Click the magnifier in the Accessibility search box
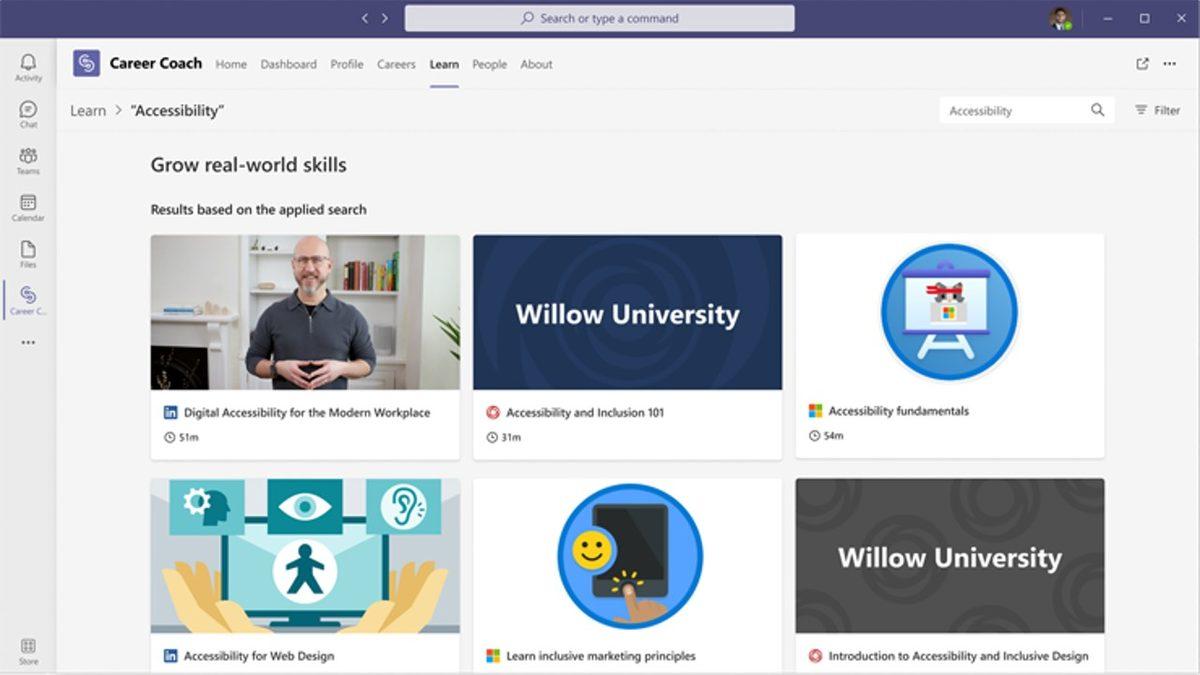The image size is (1200, 675). click(1097, 110)
